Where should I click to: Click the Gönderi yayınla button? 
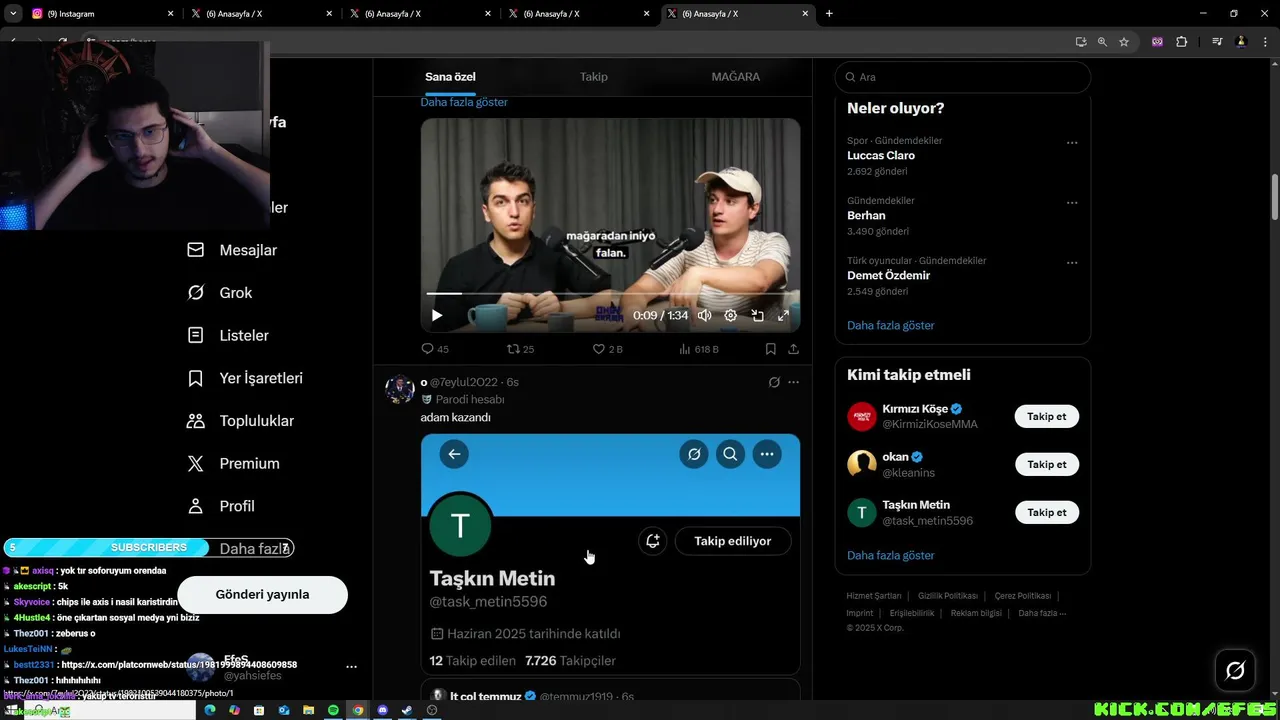pyautogui.click(x=262, y=594)
